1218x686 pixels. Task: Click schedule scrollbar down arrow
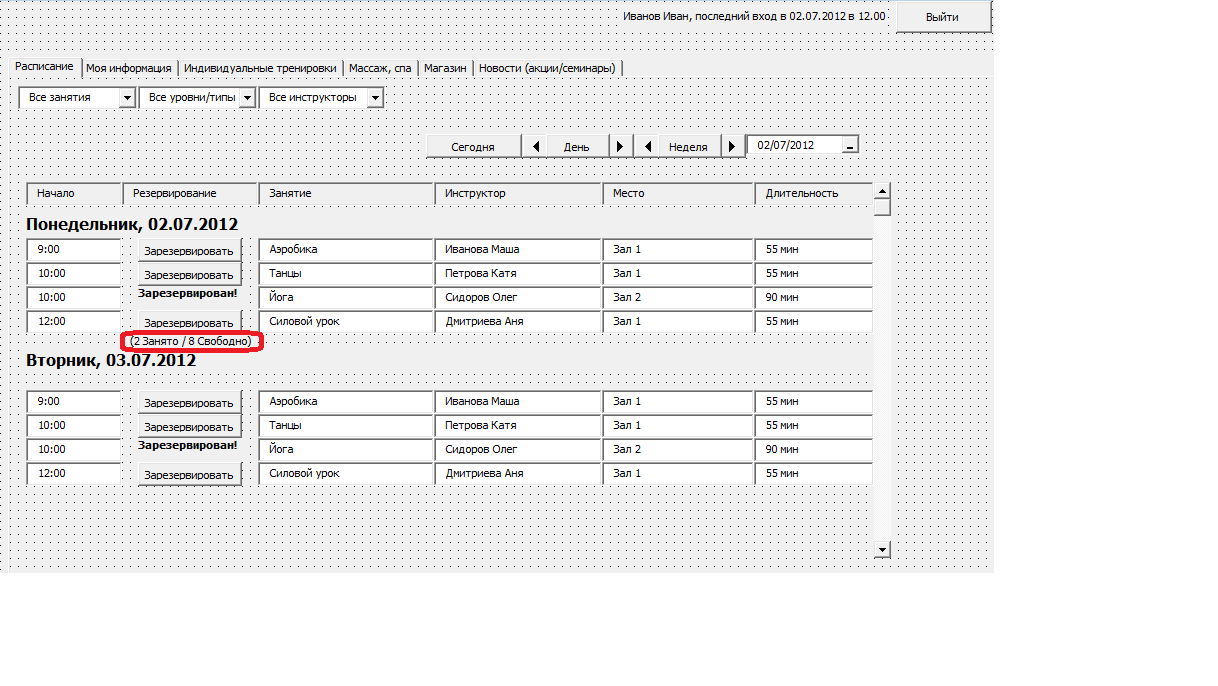click(882, 549)
